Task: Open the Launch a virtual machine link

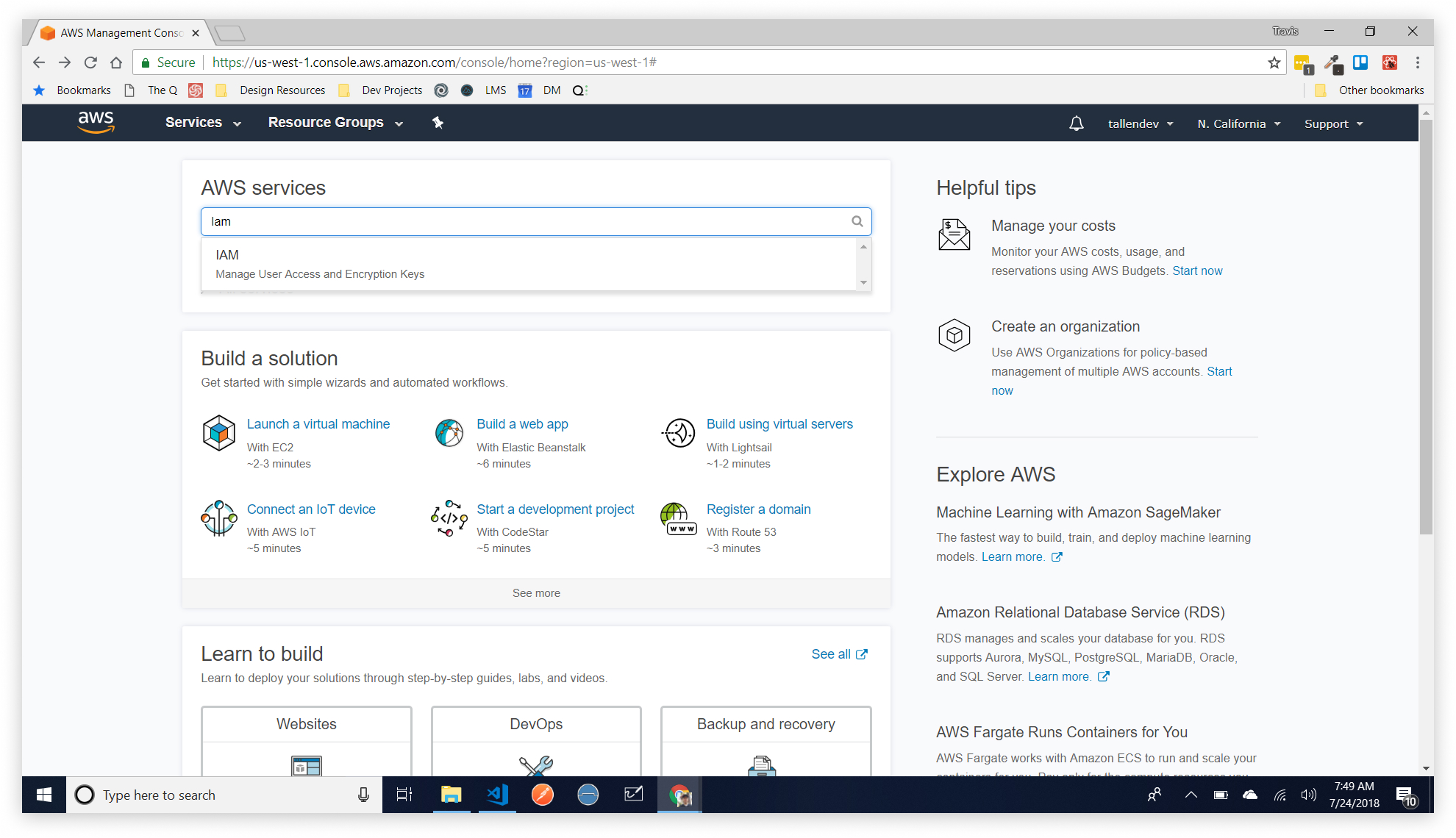Action: [x=318, y=424]
